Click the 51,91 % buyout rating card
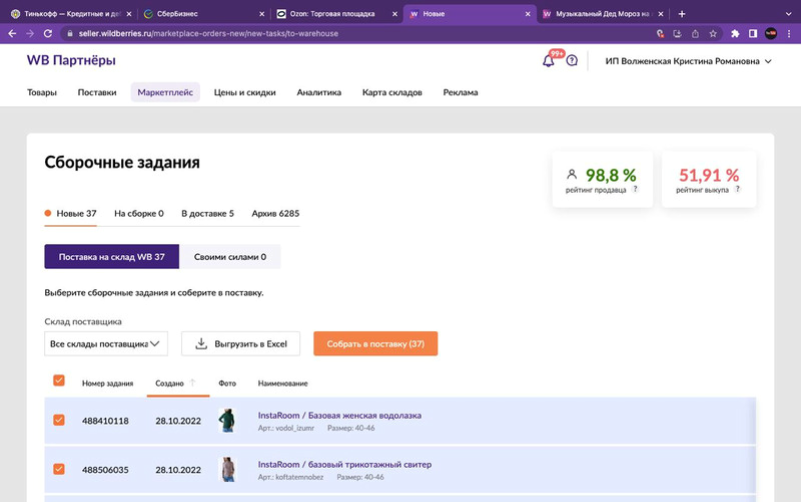Viewport: 801px width, 502px height. click(709, 179)
